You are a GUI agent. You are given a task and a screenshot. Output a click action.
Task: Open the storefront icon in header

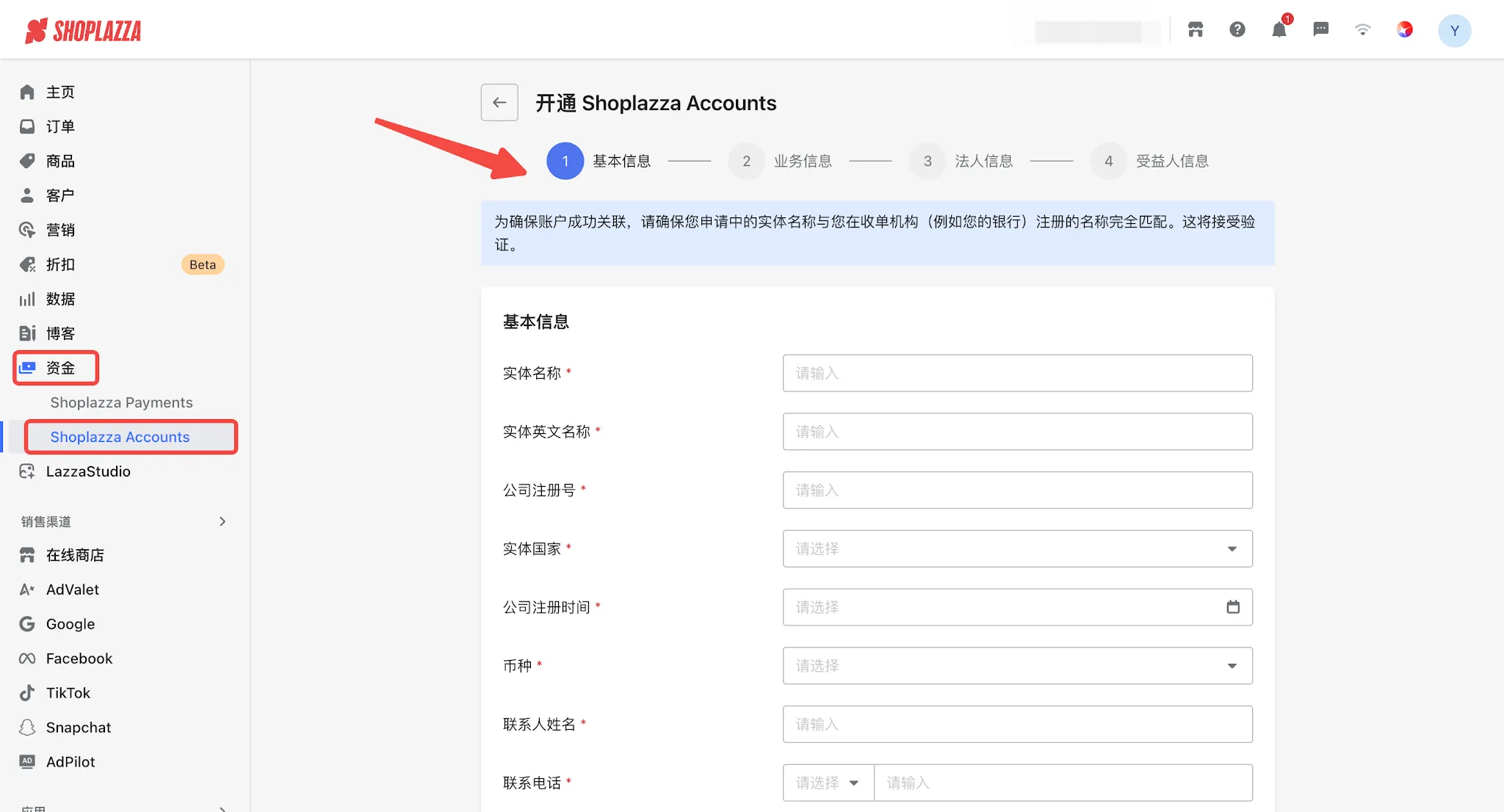(x=1196, y=29)
